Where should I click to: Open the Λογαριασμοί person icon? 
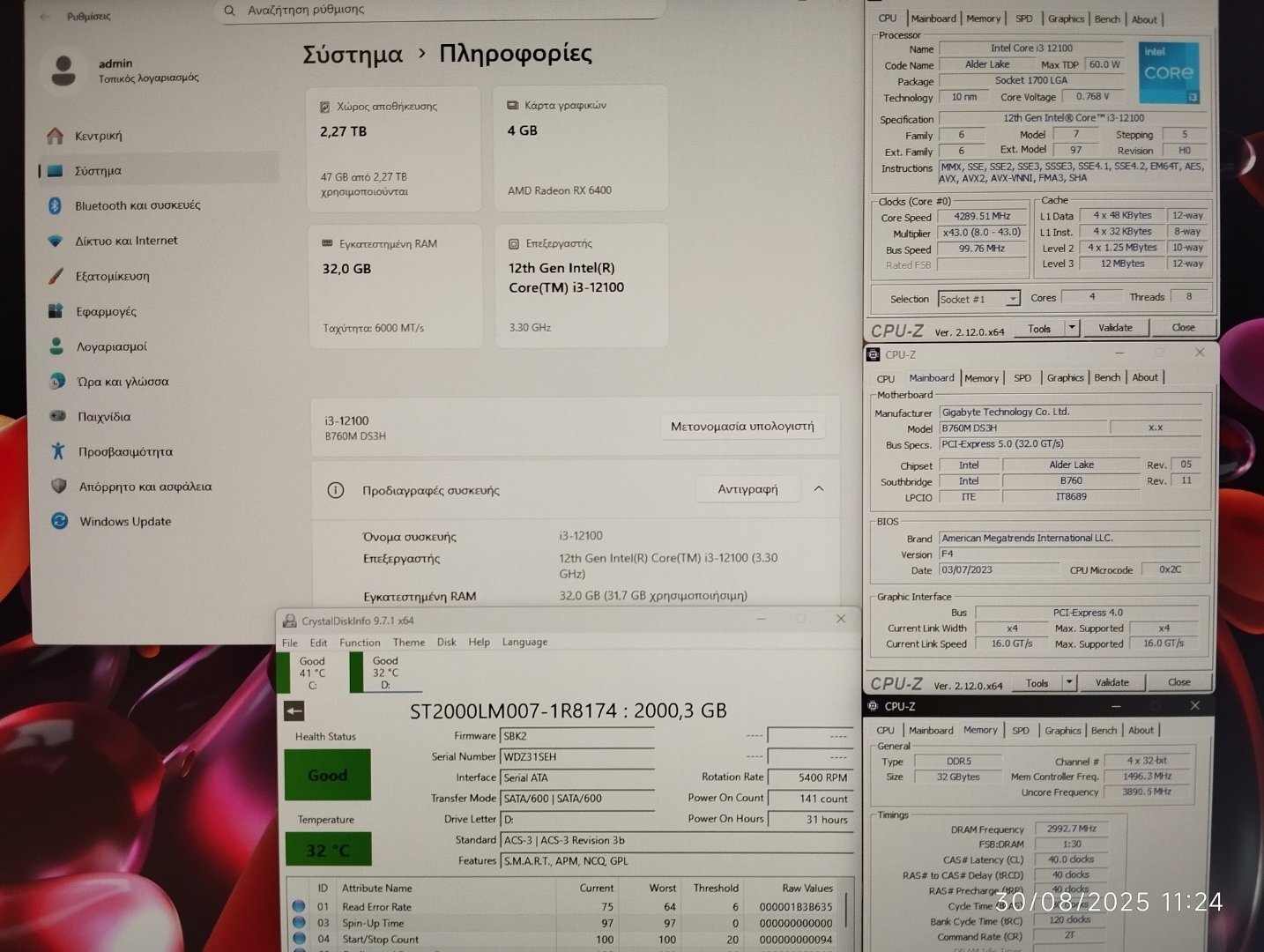tap(56, 346)
